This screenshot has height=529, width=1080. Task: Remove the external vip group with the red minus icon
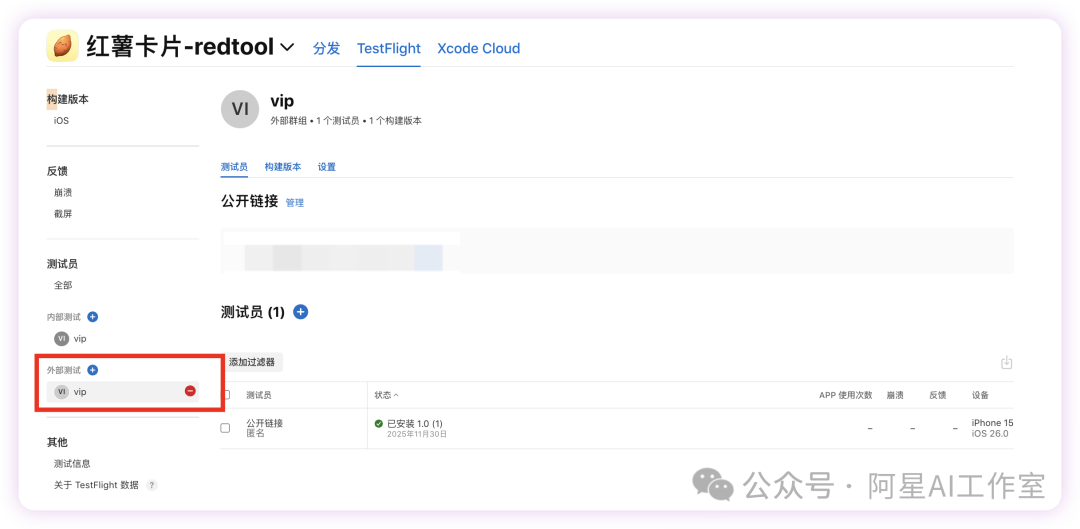click(x=190, y=391)
